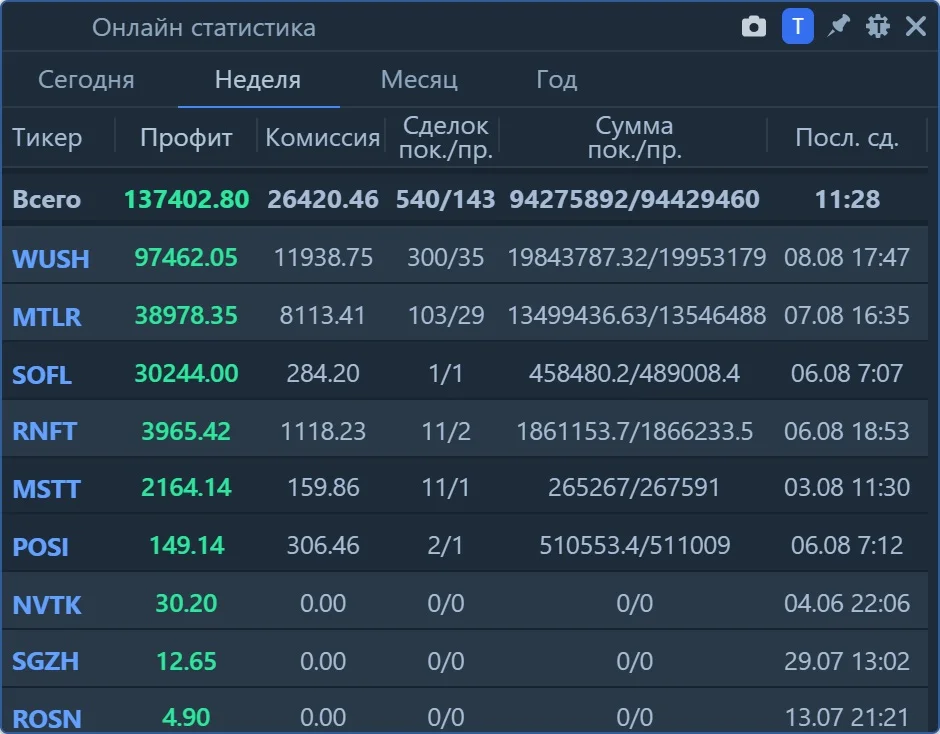940x734 pixels.
Task: Click MTLR commission 8113.41
Action: tap(323, 315)
